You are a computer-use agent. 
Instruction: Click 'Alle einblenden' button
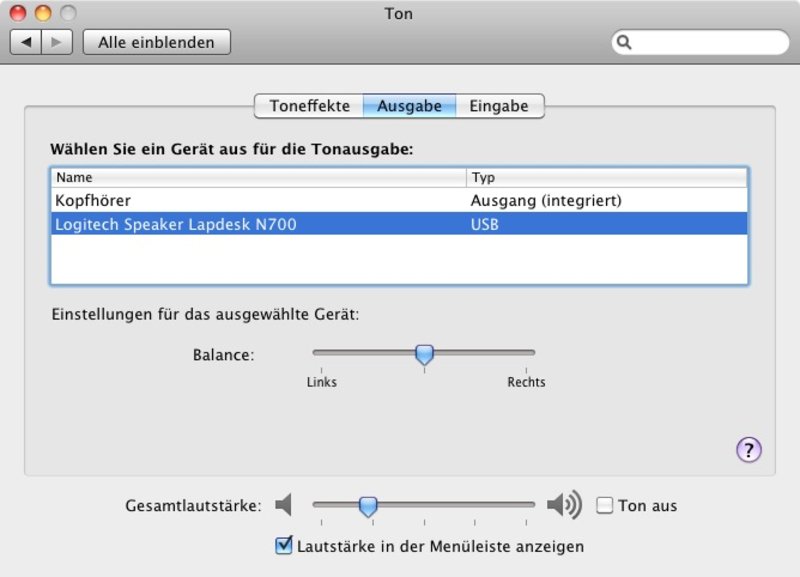(156, 42)
